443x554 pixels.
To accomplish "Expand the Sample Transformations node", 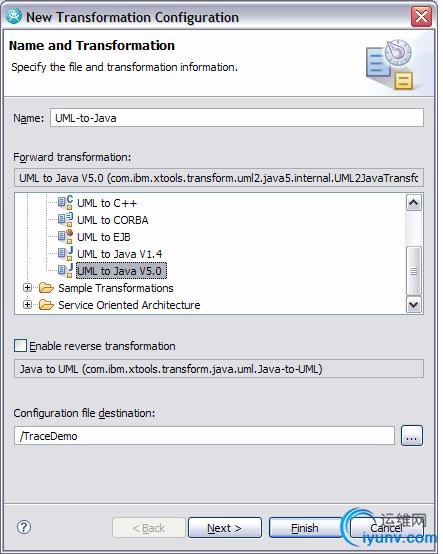I will pyautogui.click(x=27, y=288).
